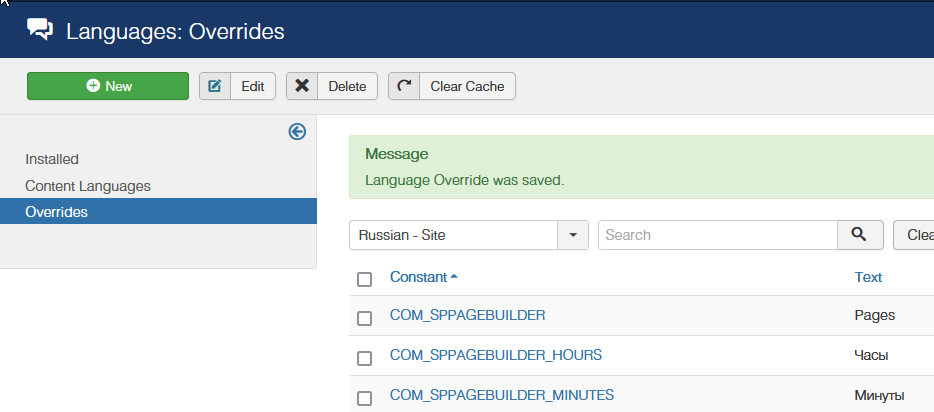Click the Languages speech-bubble header icon

tap(40, 30)
